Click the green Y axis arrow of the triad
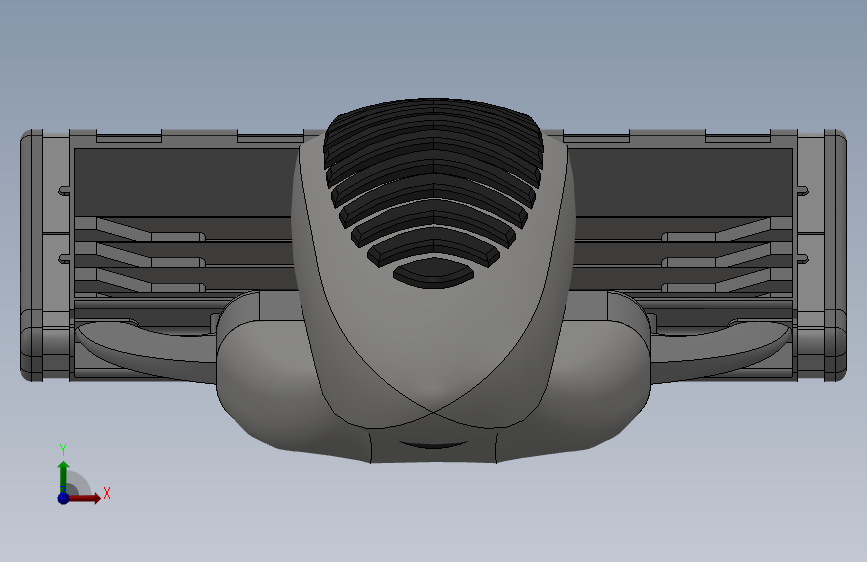The width and height of the screenshot is (867, 562). pyautogui.click(x=64, y=476)
